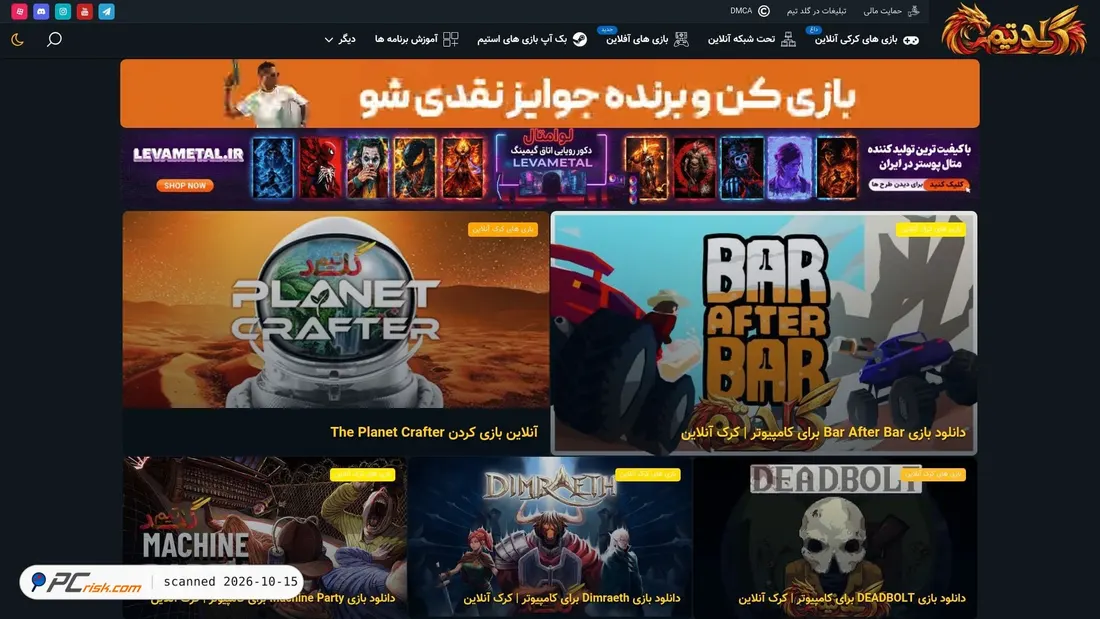
Task: Open the Bar After Bar download title
Action: pyautogui.click(x=823, y=432)
